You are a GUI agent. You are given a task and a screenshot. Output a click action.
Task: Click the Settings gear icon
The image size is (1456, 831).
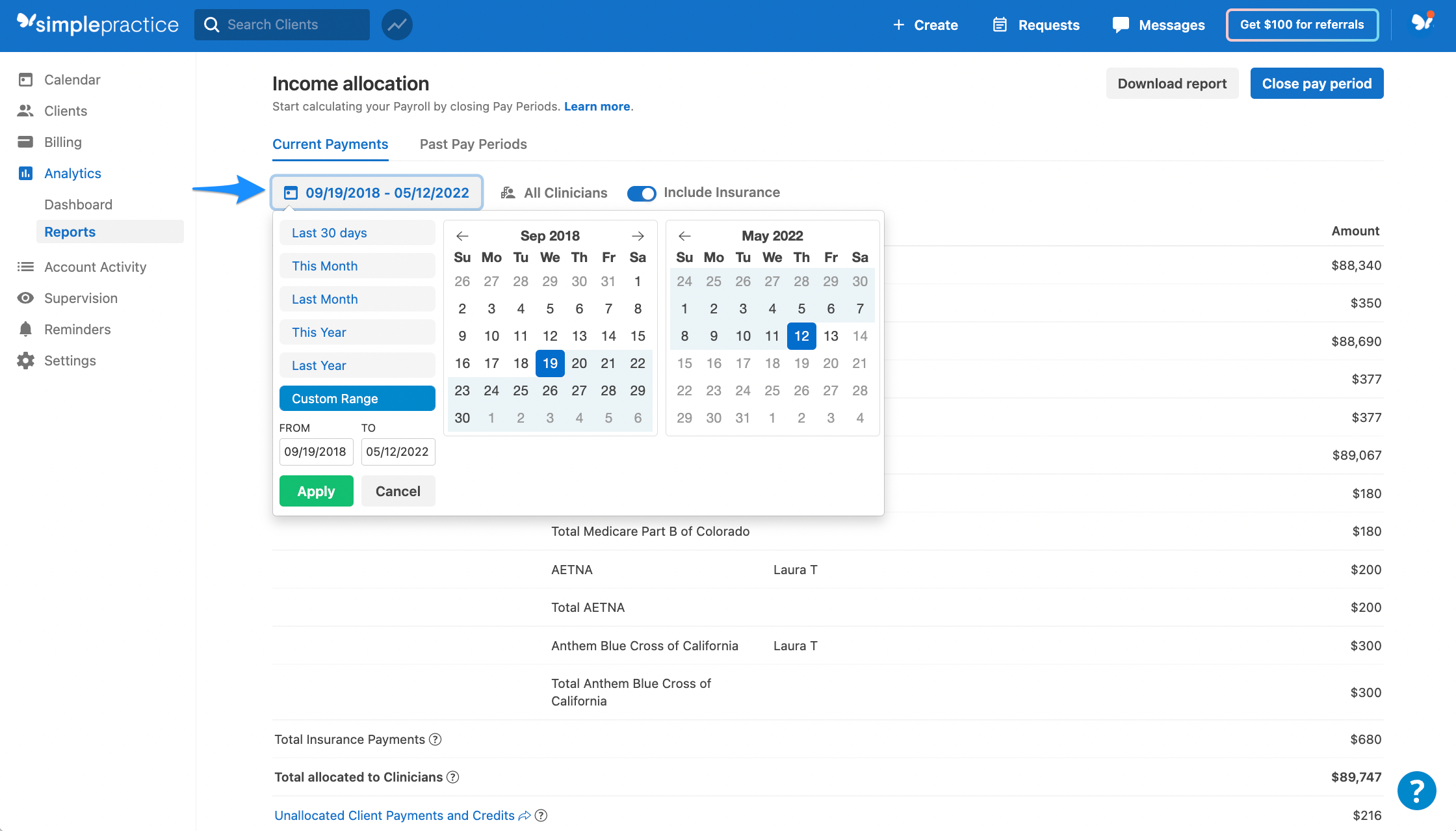25,360
